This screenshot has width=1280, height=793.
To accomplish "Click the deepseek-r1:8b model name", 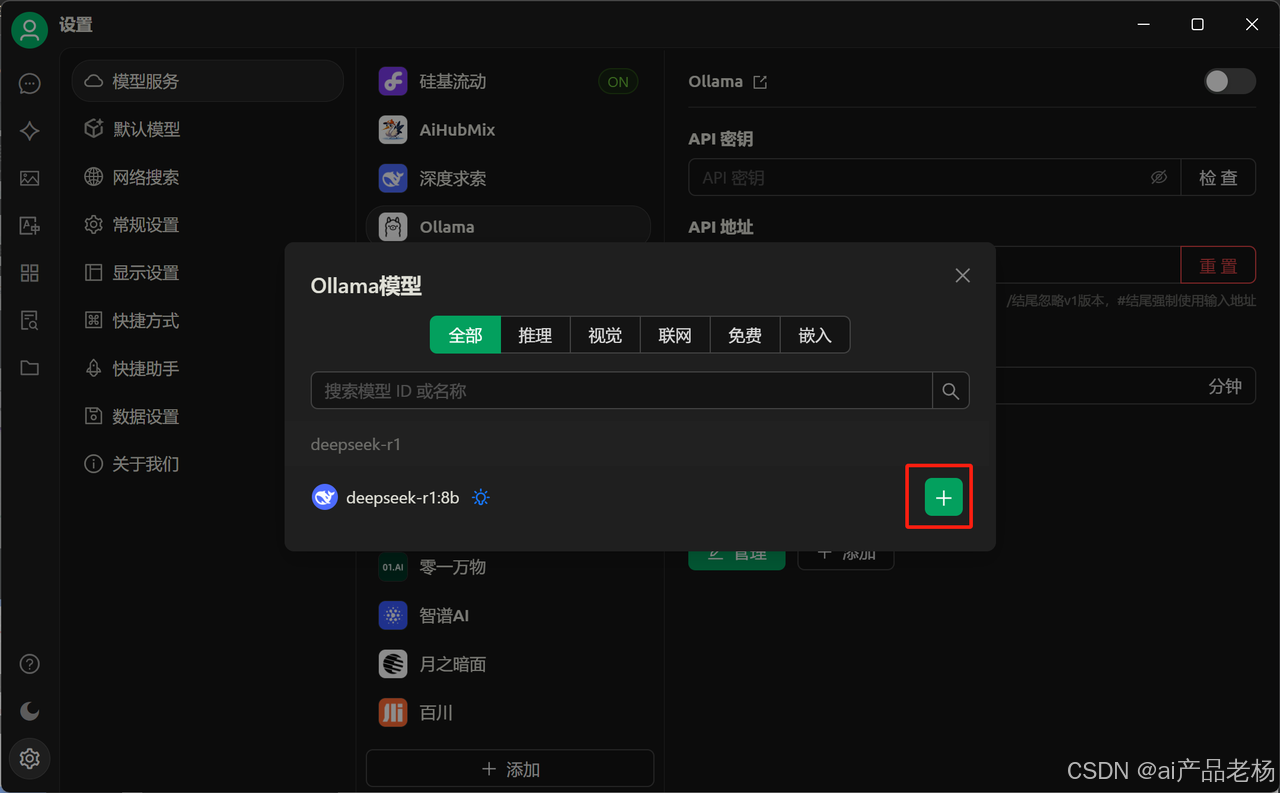I will [402, 497].
